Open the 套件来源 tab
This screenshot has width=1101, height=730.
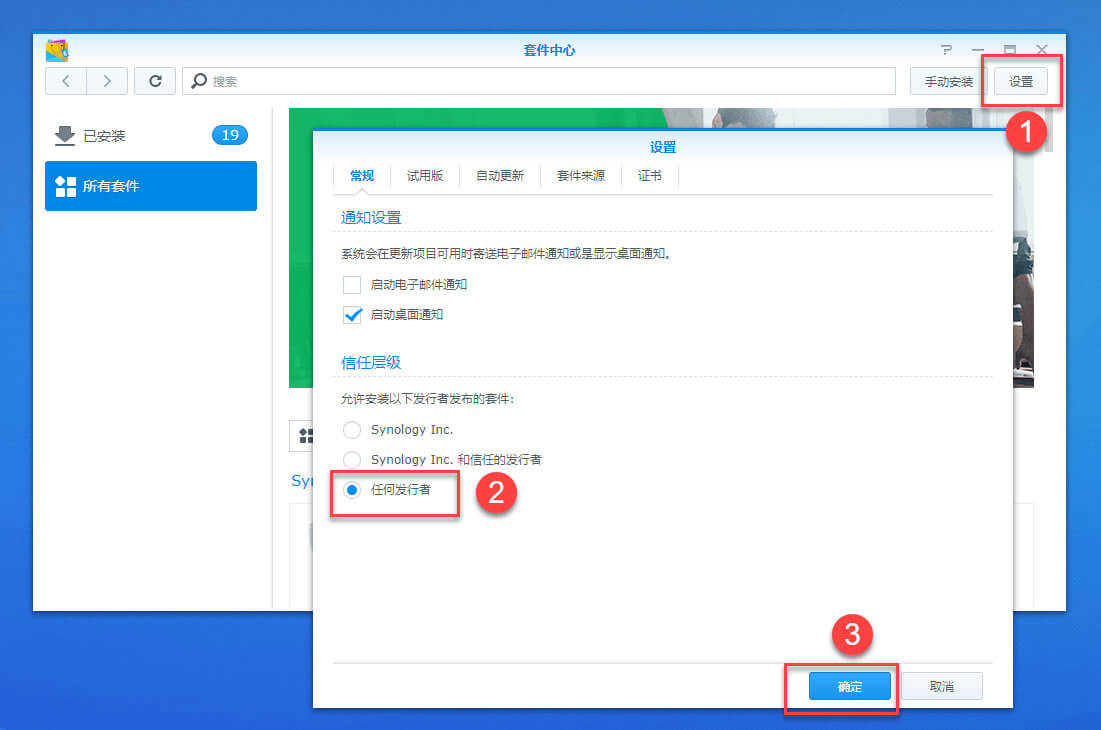580,175
